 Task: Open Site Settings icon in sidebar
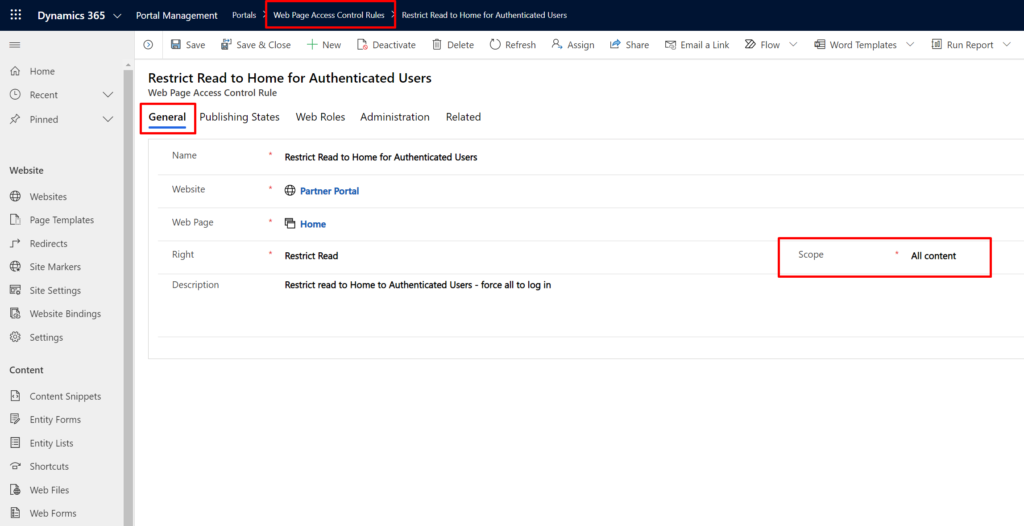pyautogui.click(x=16, y=290)
